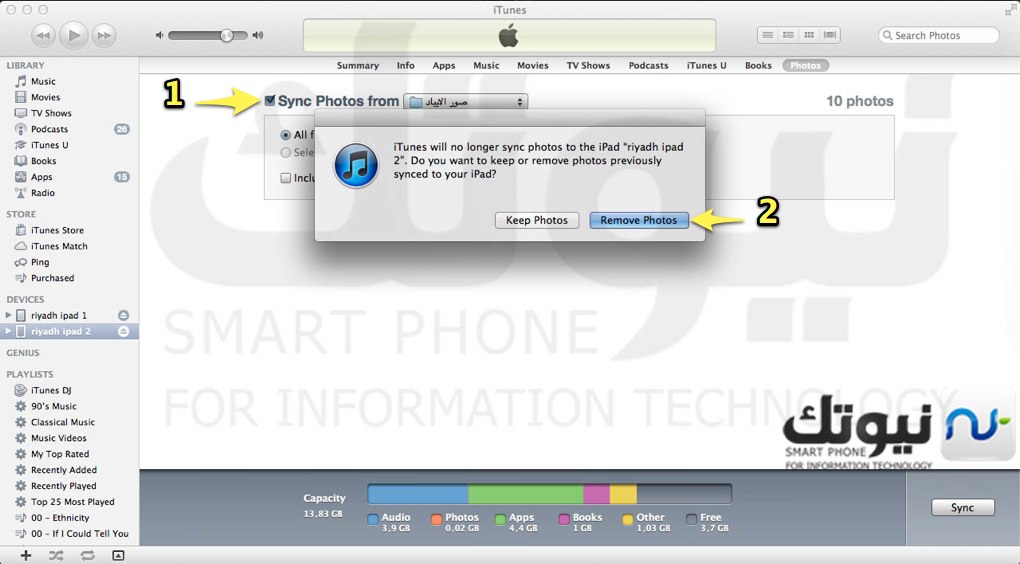Eject riyadh ipad 1

coord(123,316)
